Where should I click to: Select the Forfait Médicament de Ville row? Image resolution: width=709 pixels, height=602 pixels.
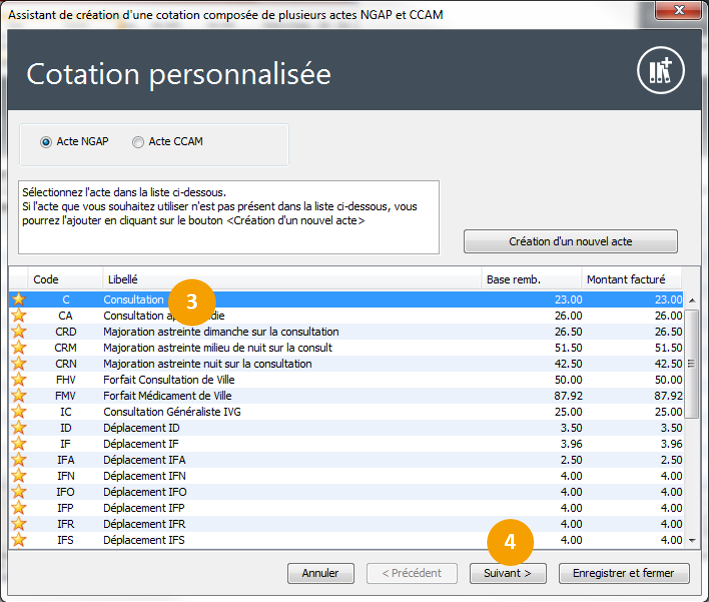coord(290,395)
